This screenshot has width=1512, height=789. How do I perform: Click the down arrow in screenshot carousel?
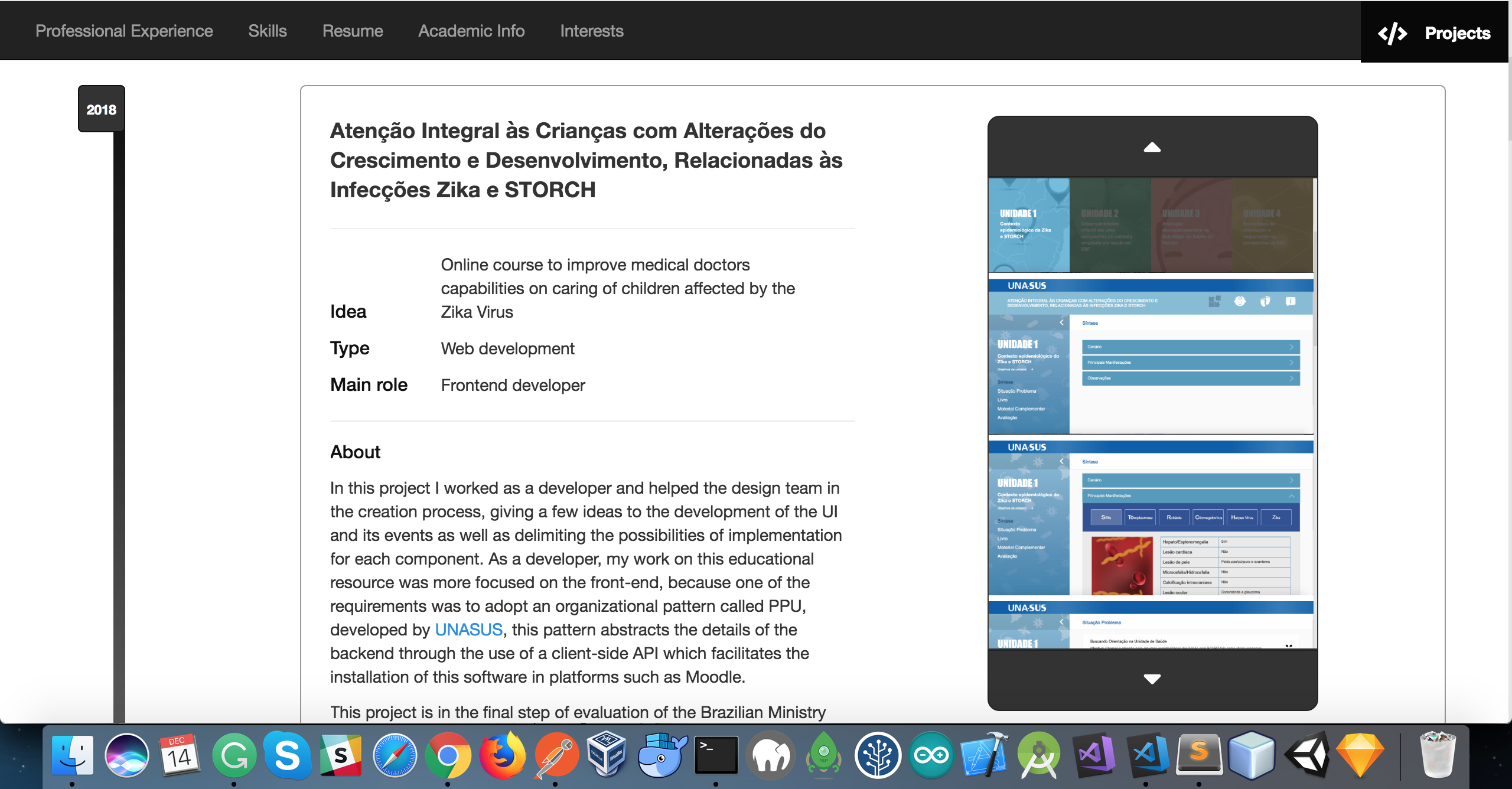click(x=1152, y=679)
